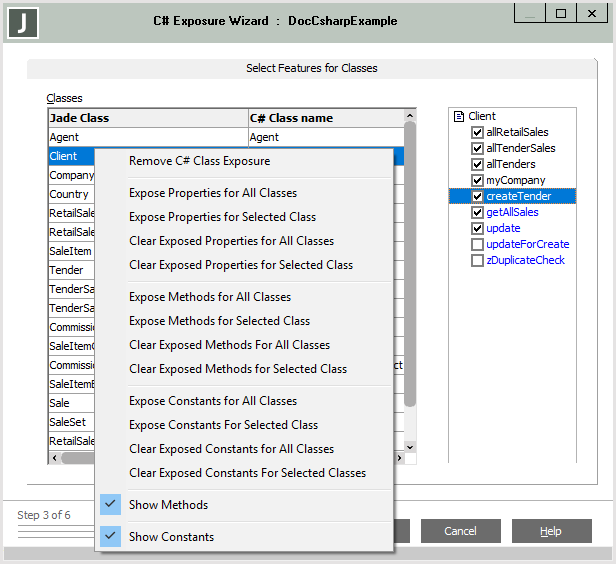Select the Tender class row
Image resolution: width=616 pixels, height=564 pixels.
(x=71, y=270)
